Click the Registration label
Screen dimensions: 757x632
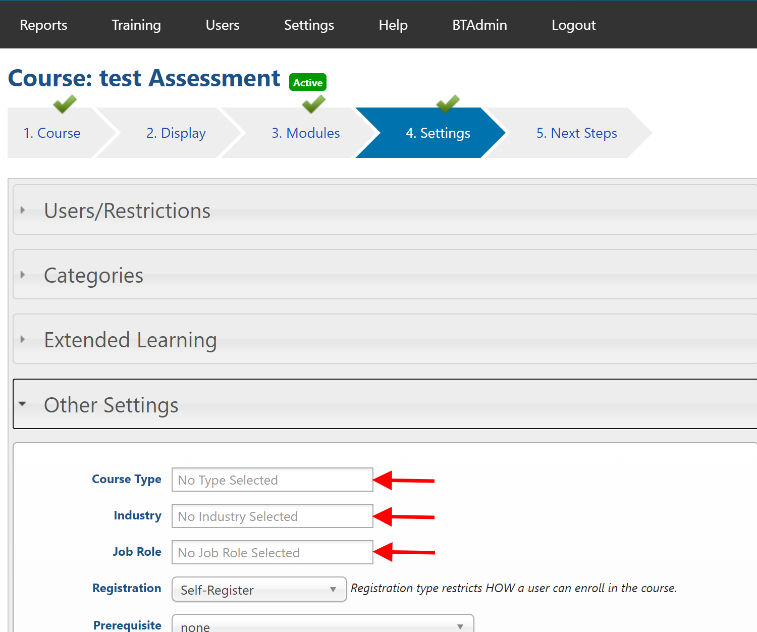pyautogui.click(x=126, y=588)
